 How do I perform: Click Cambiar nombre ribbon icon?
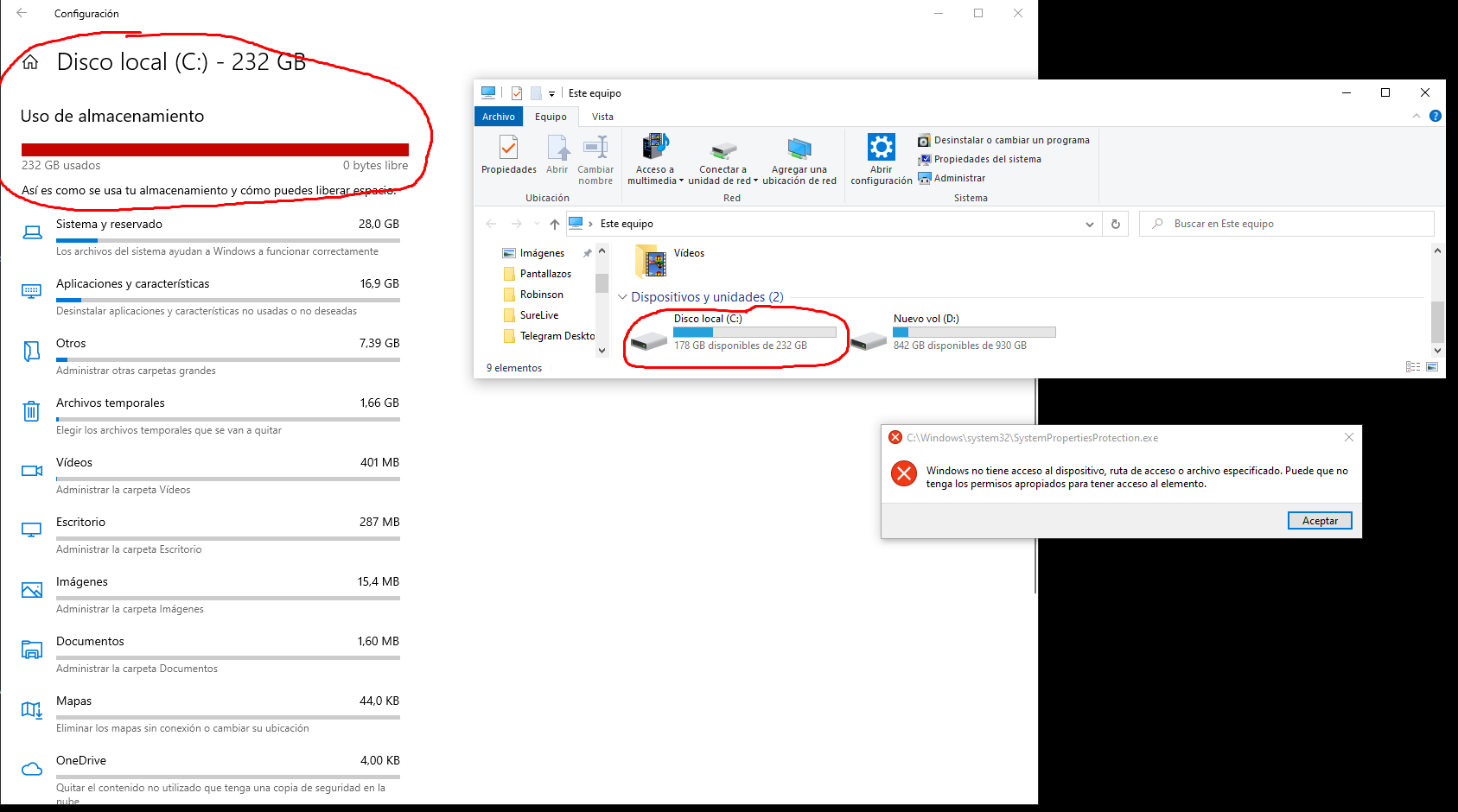595,146
